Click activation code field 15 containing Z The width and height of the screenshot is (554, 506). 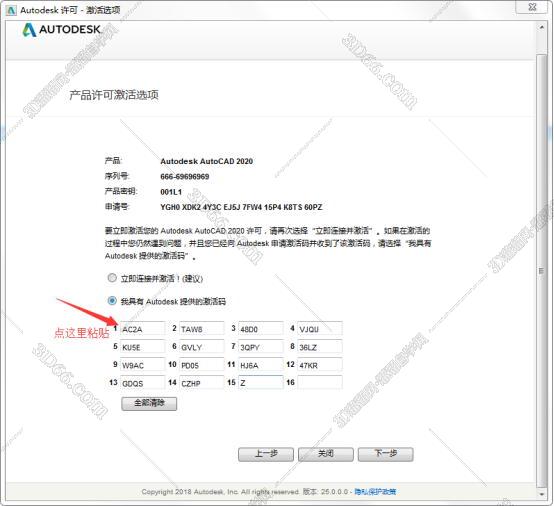tap(261, 383)
